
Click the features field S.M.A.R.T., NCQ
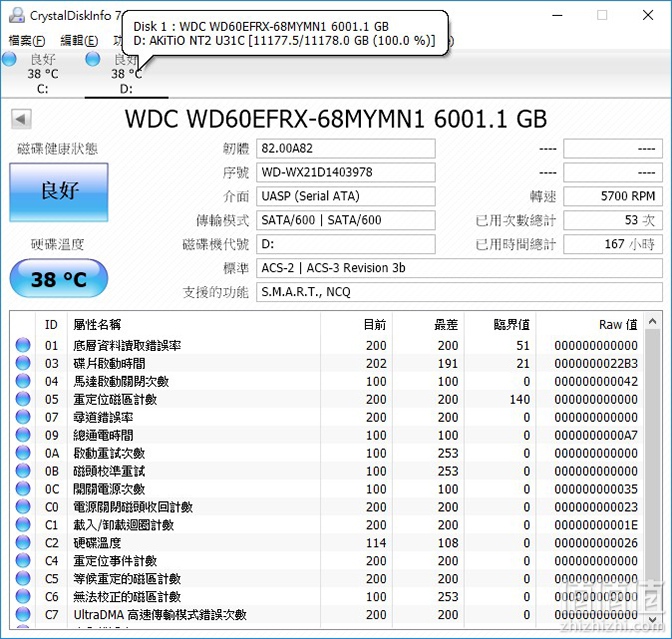coord(459,292)
